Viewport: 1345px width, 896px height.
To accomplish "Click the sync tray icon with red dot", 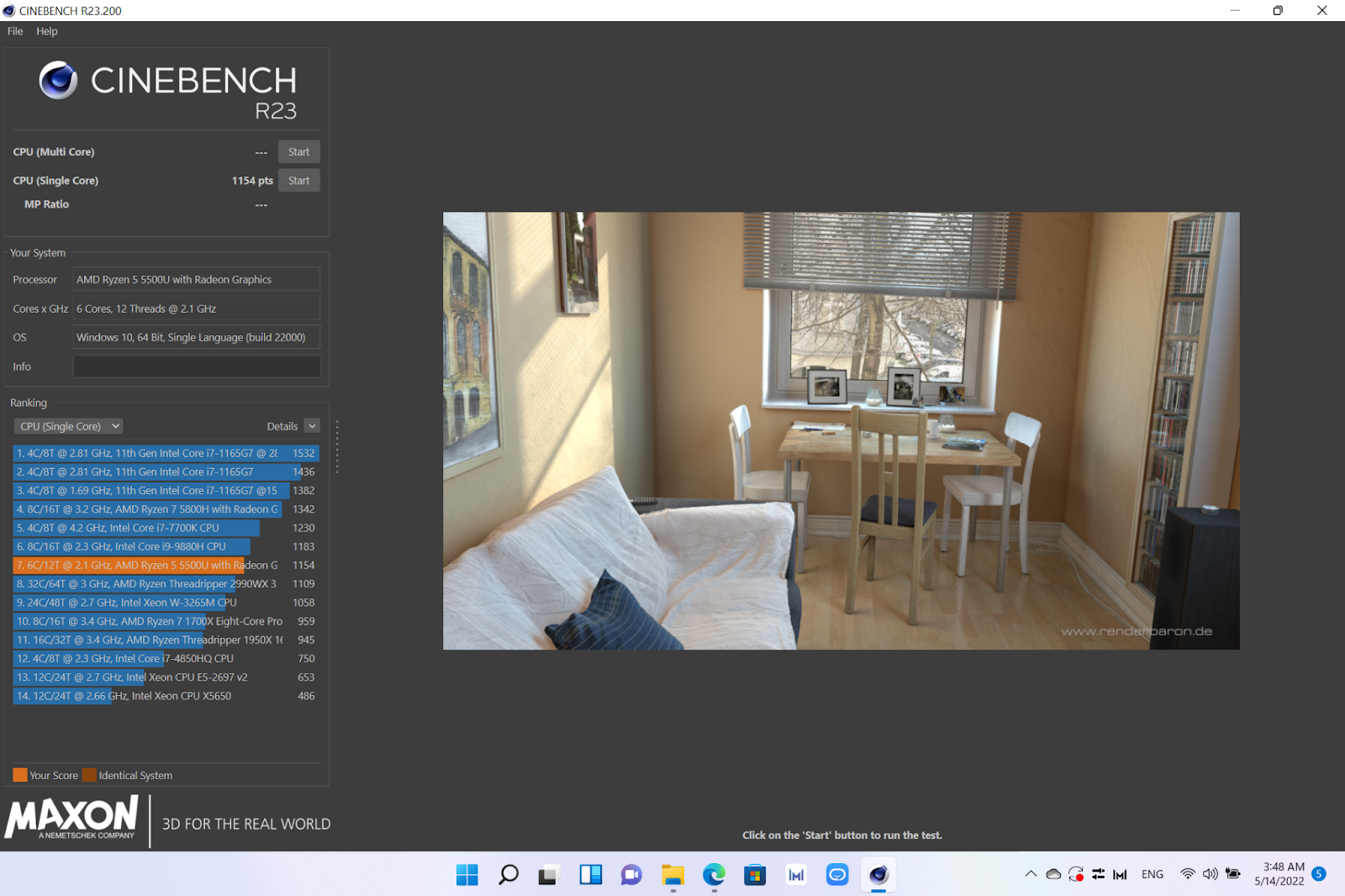I will 1076,874.
